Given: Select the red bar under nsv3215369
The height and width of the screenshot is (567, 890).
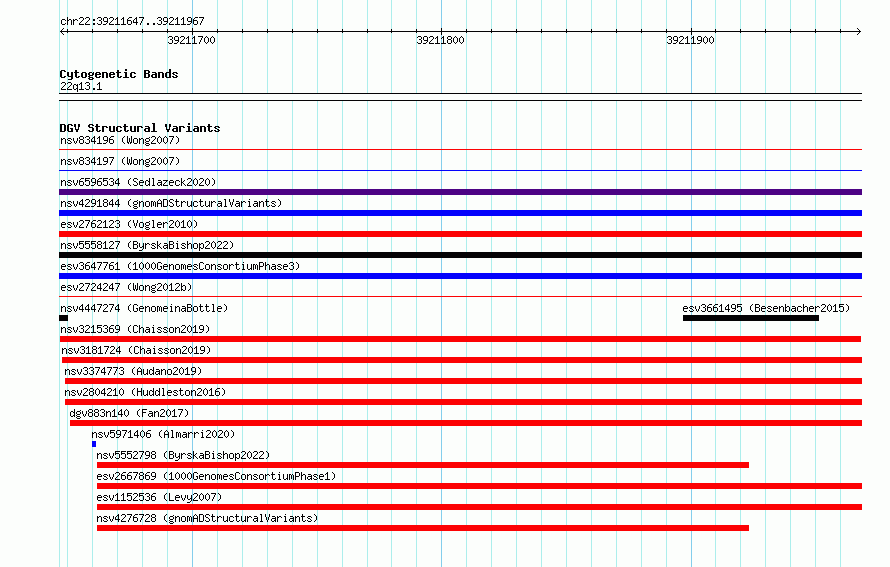Looking at the screenshot, I should pos(460,339).
